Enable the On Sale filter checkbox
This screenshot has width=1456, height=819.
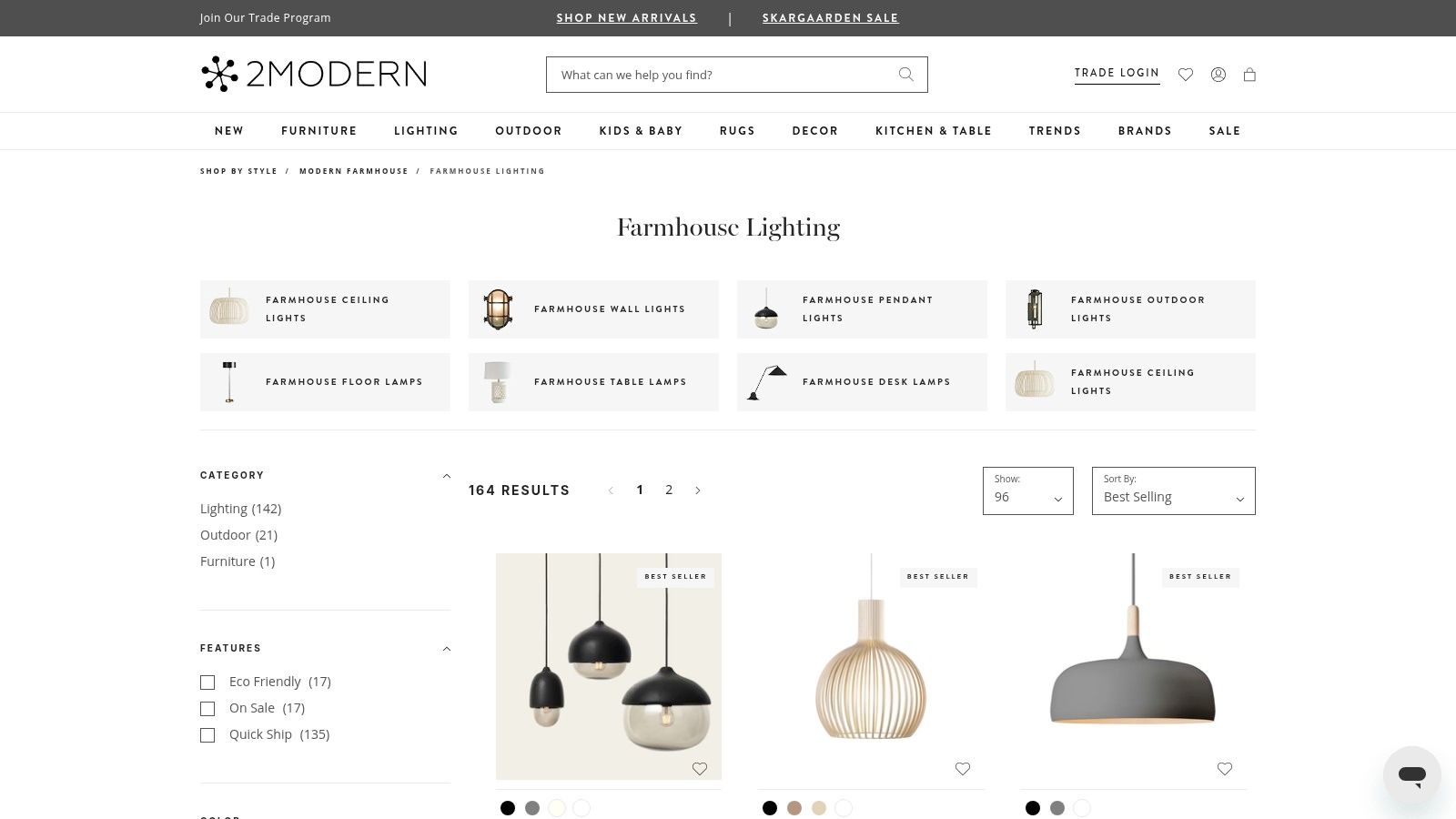pyautogui.click(x=207, y=709)
